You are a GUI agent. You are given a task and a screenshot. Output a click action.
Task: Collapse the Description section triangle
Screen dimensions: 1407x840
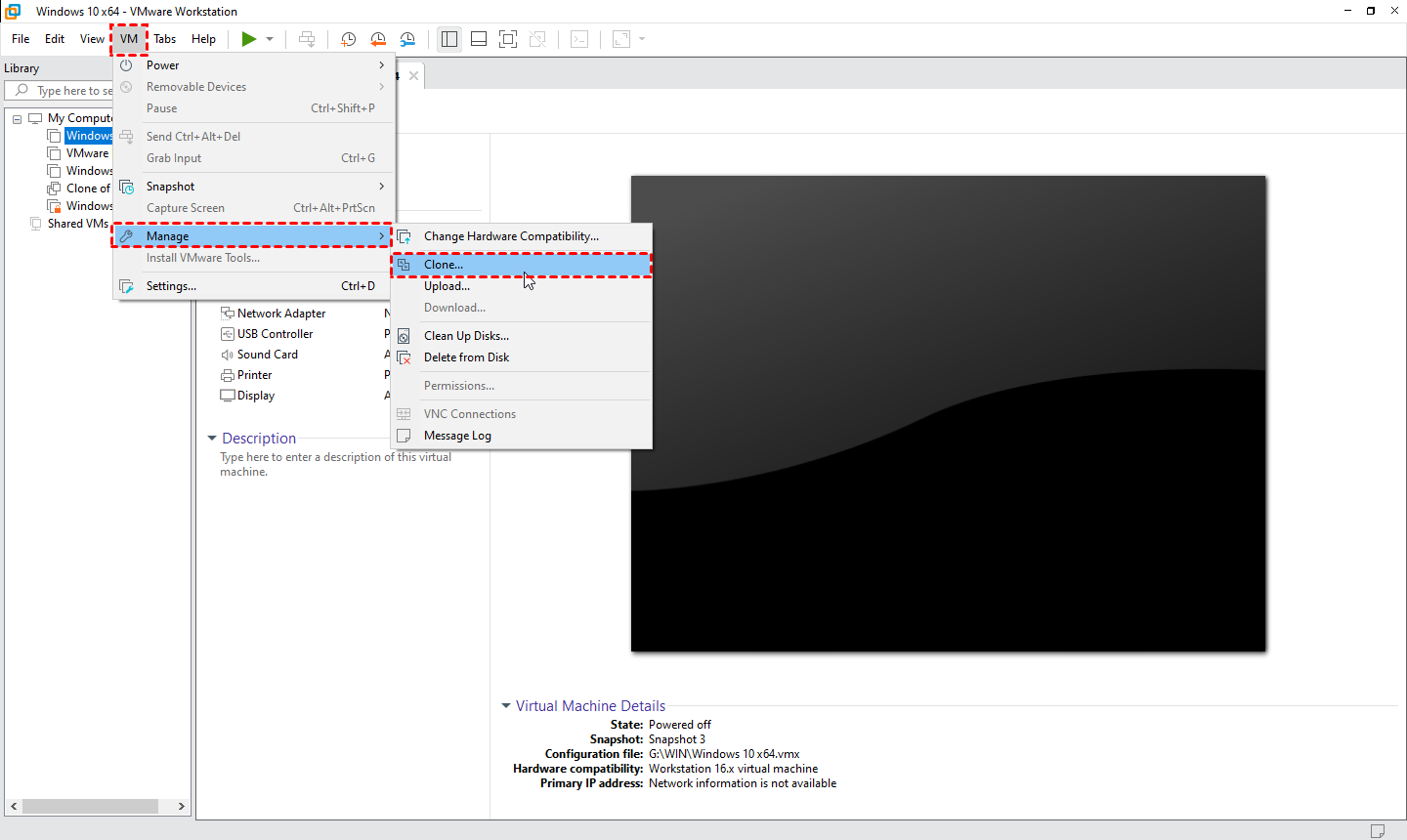(212, 439)
